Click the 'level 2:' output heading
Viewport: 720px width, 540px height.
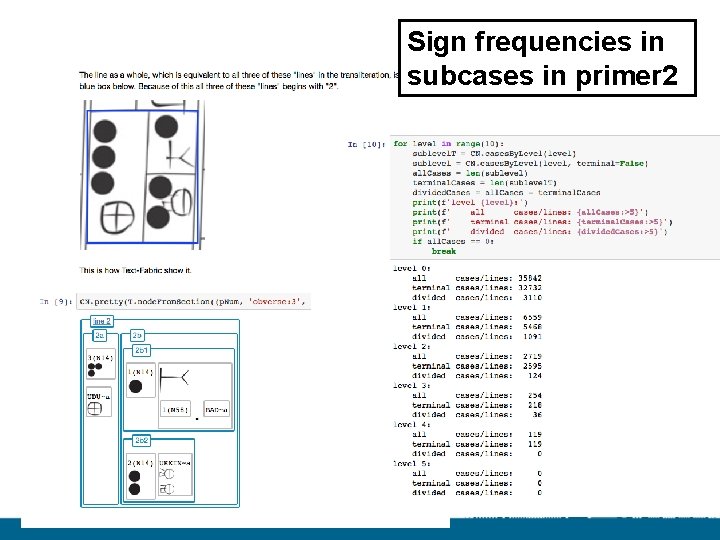click(x=411, y=346)
